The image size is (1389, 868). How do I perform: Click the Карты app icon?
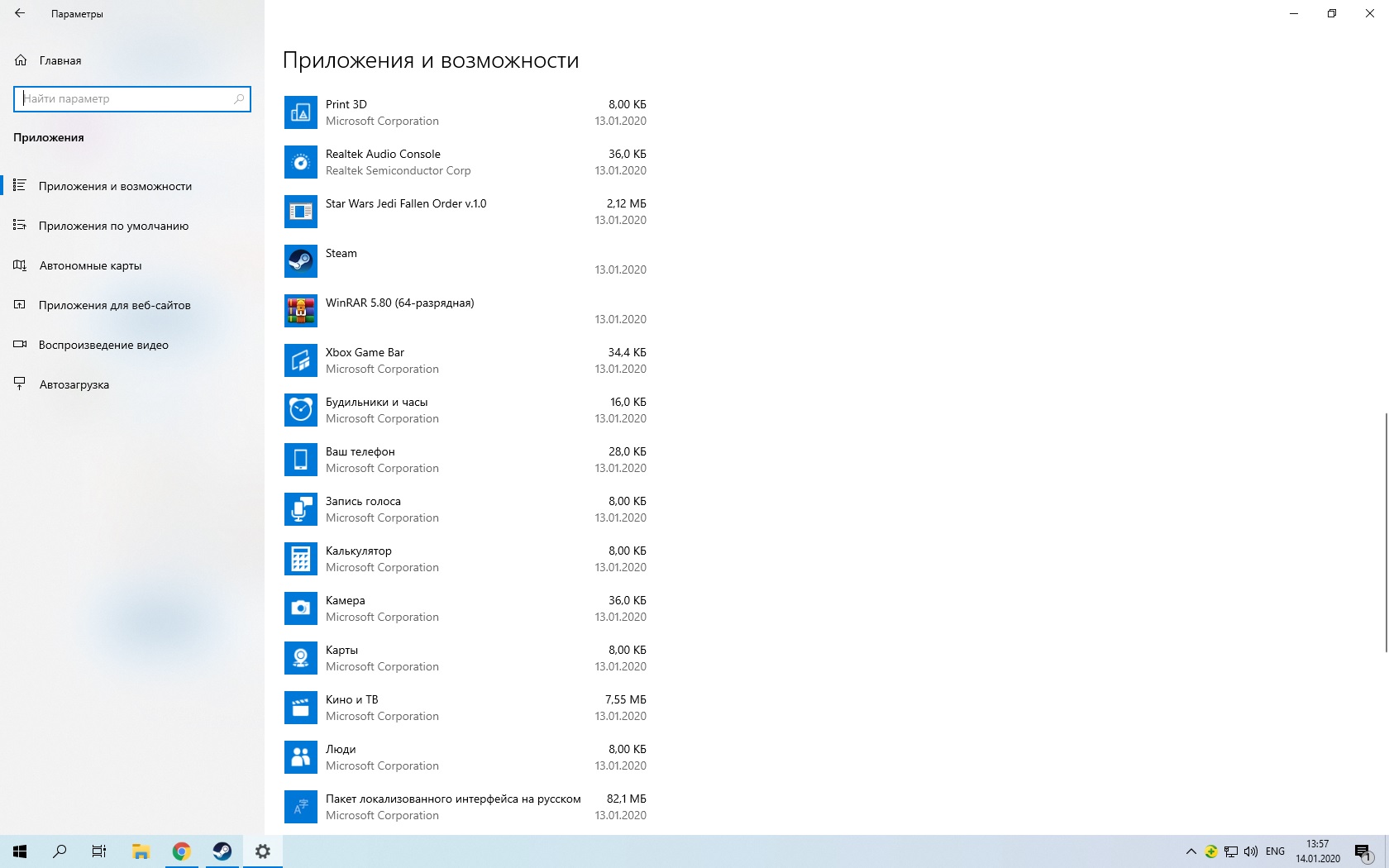pos(301,658)
